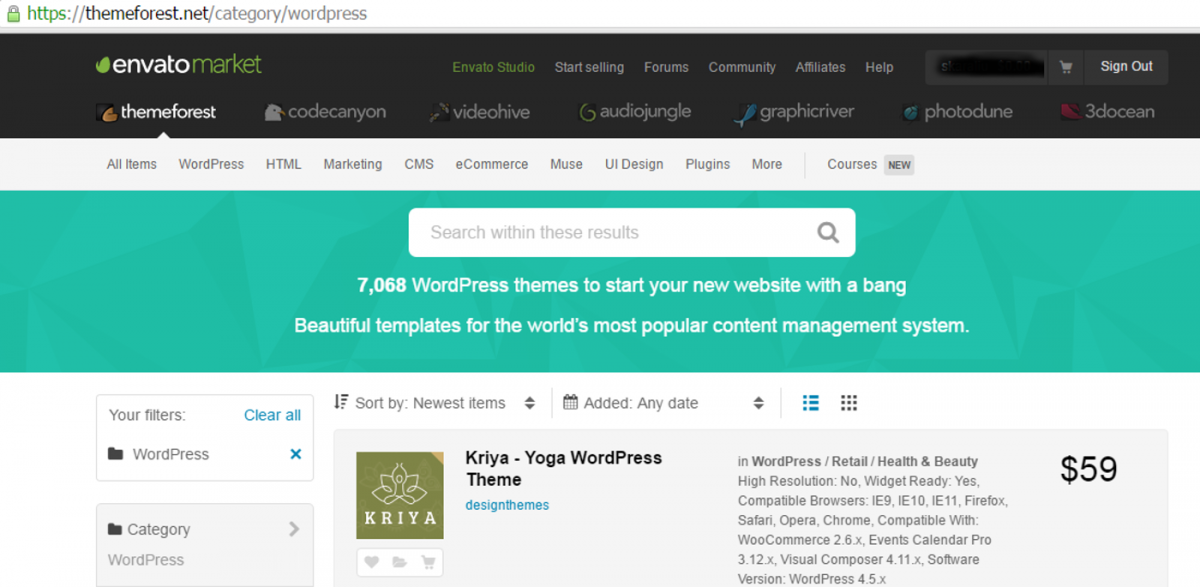Clear all active filters

[272, 415]
